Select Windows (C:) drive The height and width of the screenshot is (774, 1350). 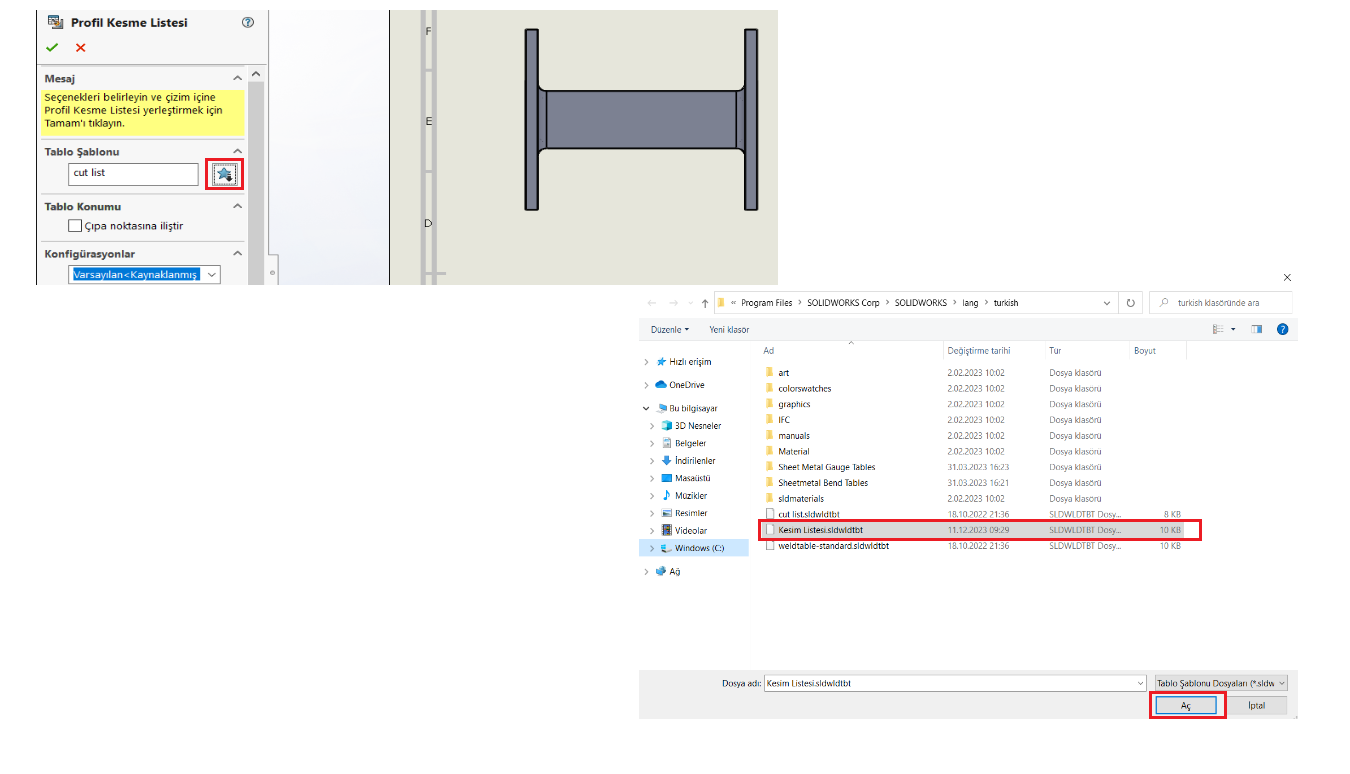coord(699,548)
